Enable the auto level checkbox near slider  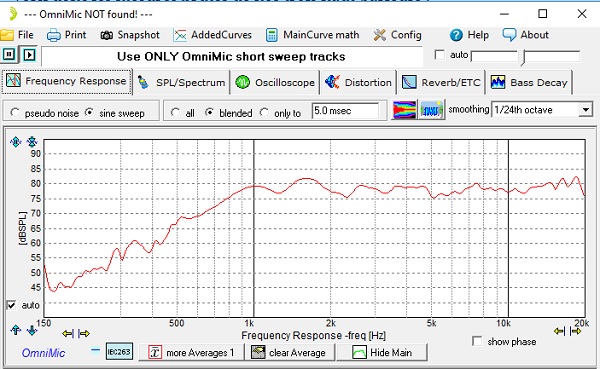pos(440,55)
